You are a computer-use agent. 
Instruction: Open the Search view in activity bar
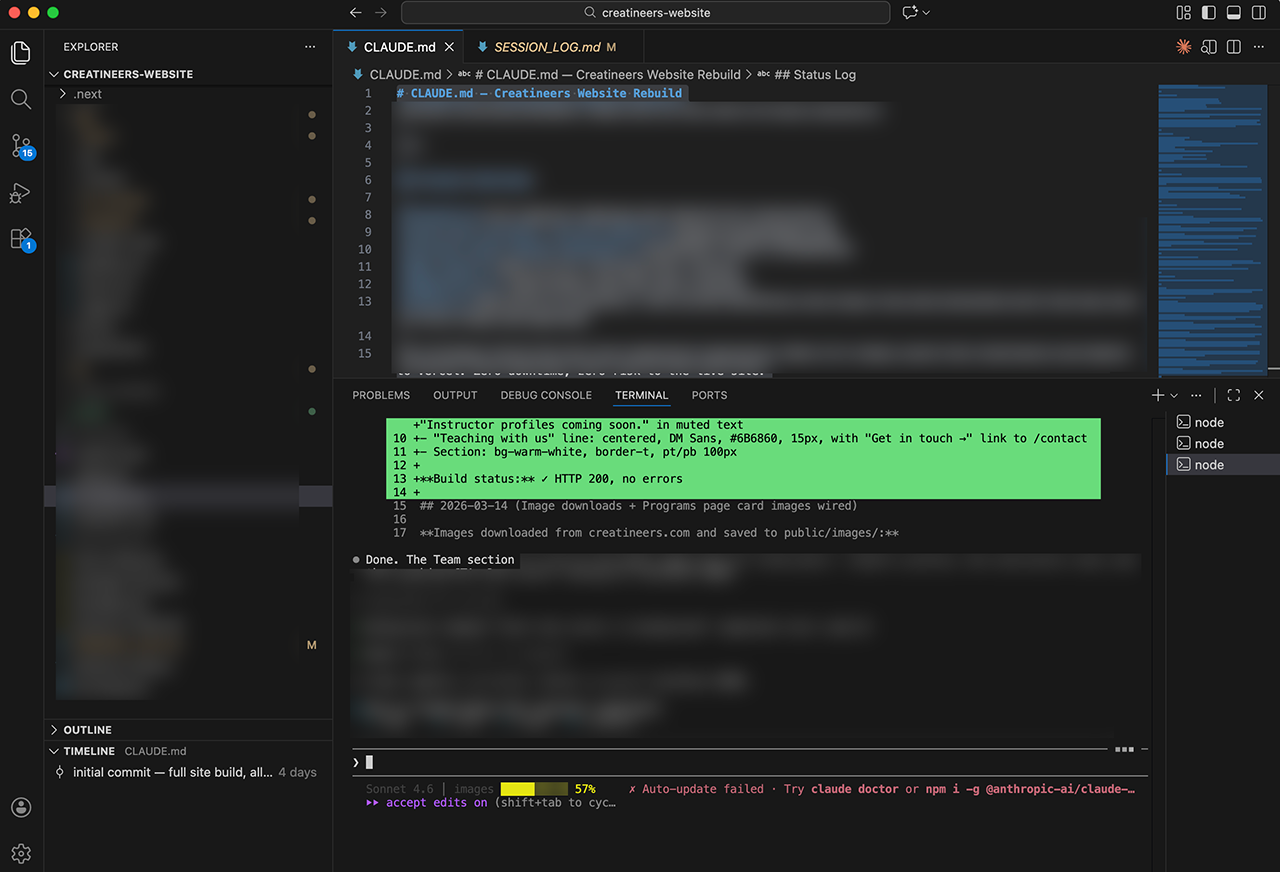click(21, 99)
